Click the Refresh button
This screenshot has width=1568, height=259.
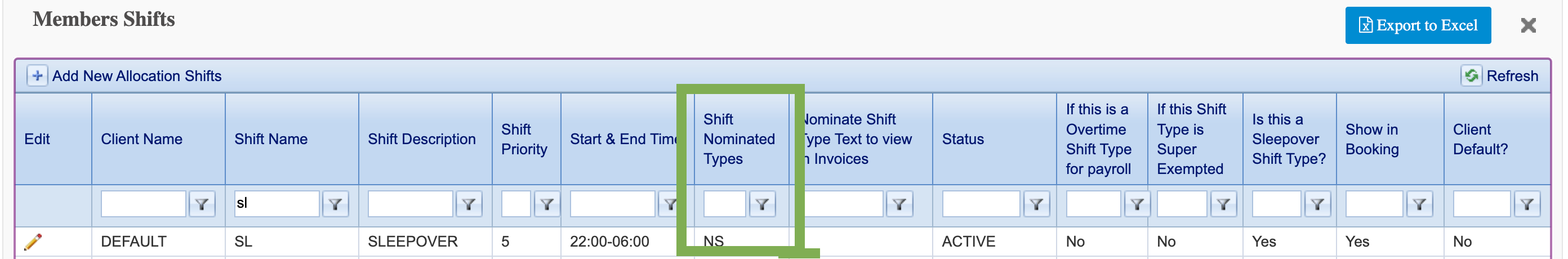1500,75
